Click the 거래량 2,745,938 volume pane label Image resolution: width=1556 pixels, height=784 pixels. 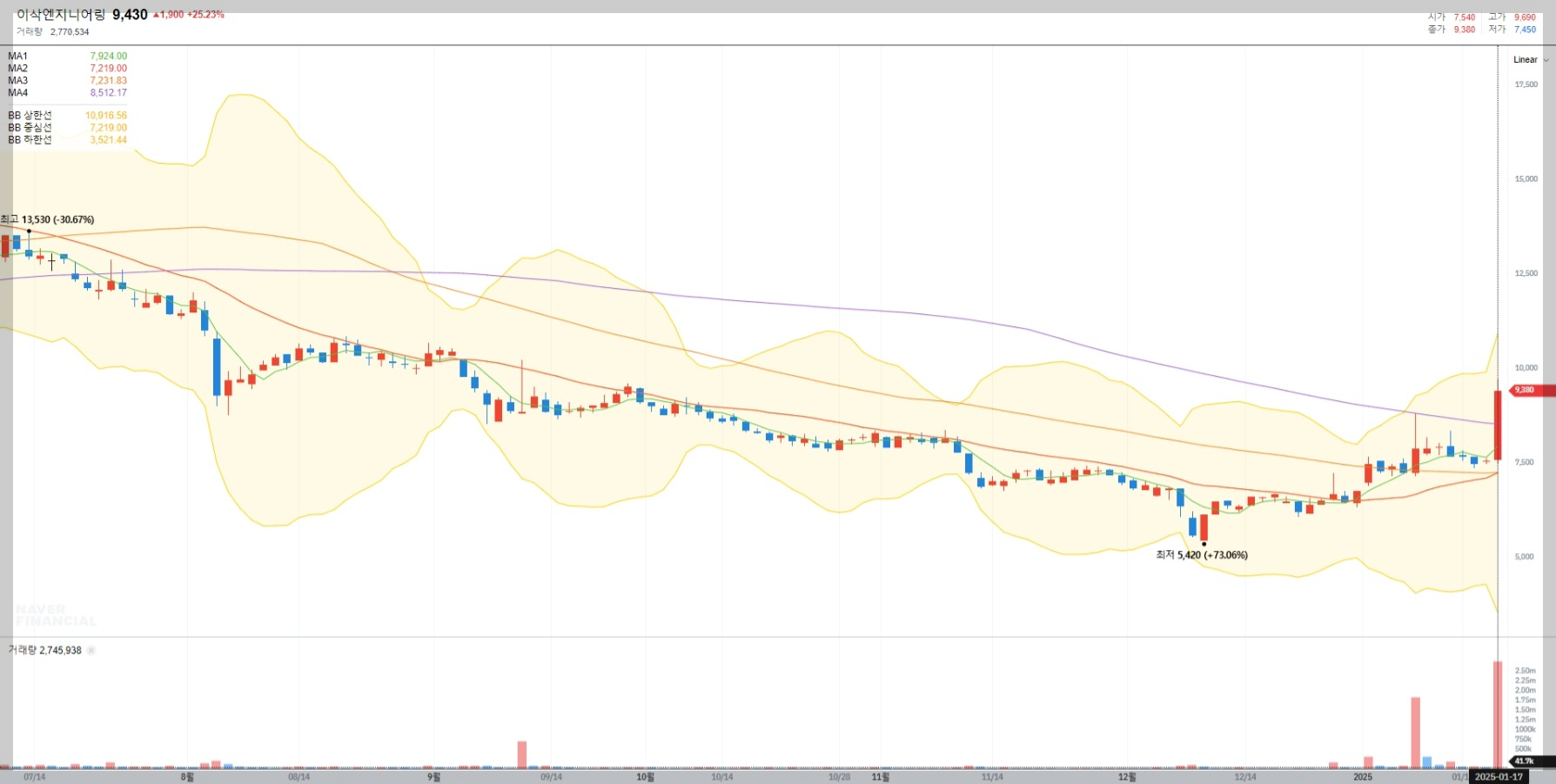tap(44, 650)
